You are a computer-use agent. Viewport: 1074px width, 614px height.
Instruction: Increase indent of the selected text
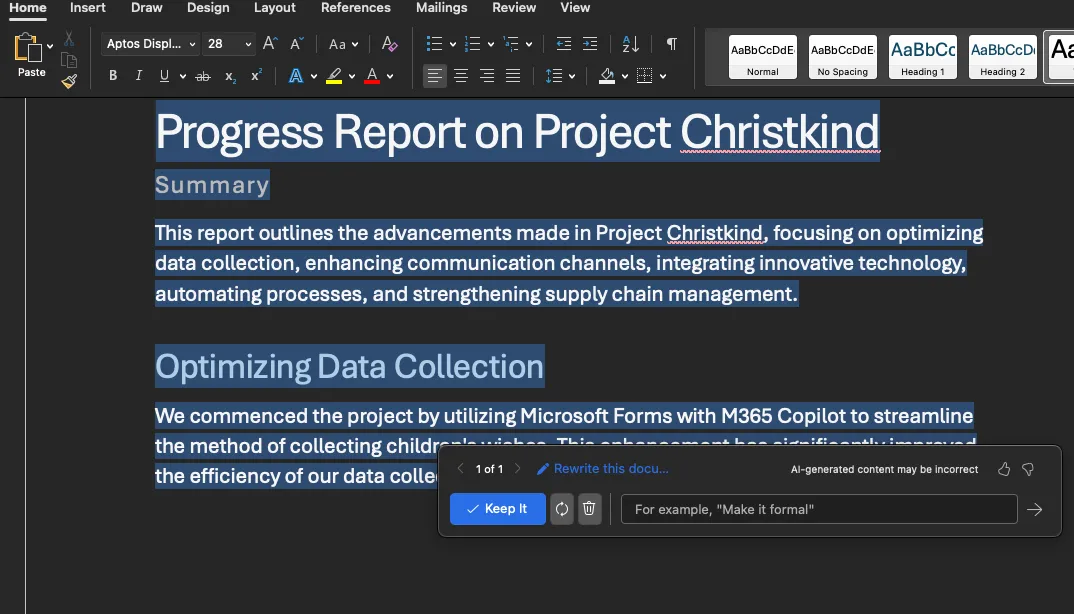point(590,44)
